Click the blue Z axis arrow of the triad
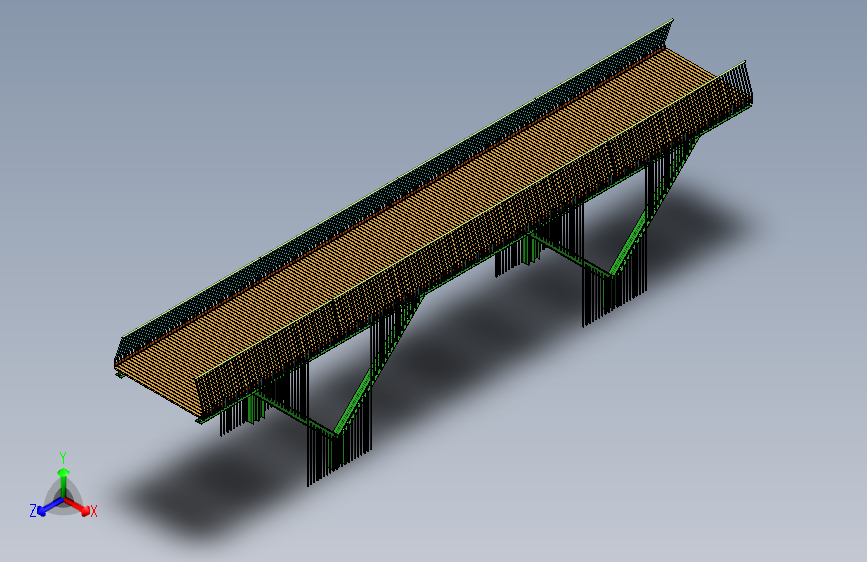The image size is (867, 562). tap(50, 506)
